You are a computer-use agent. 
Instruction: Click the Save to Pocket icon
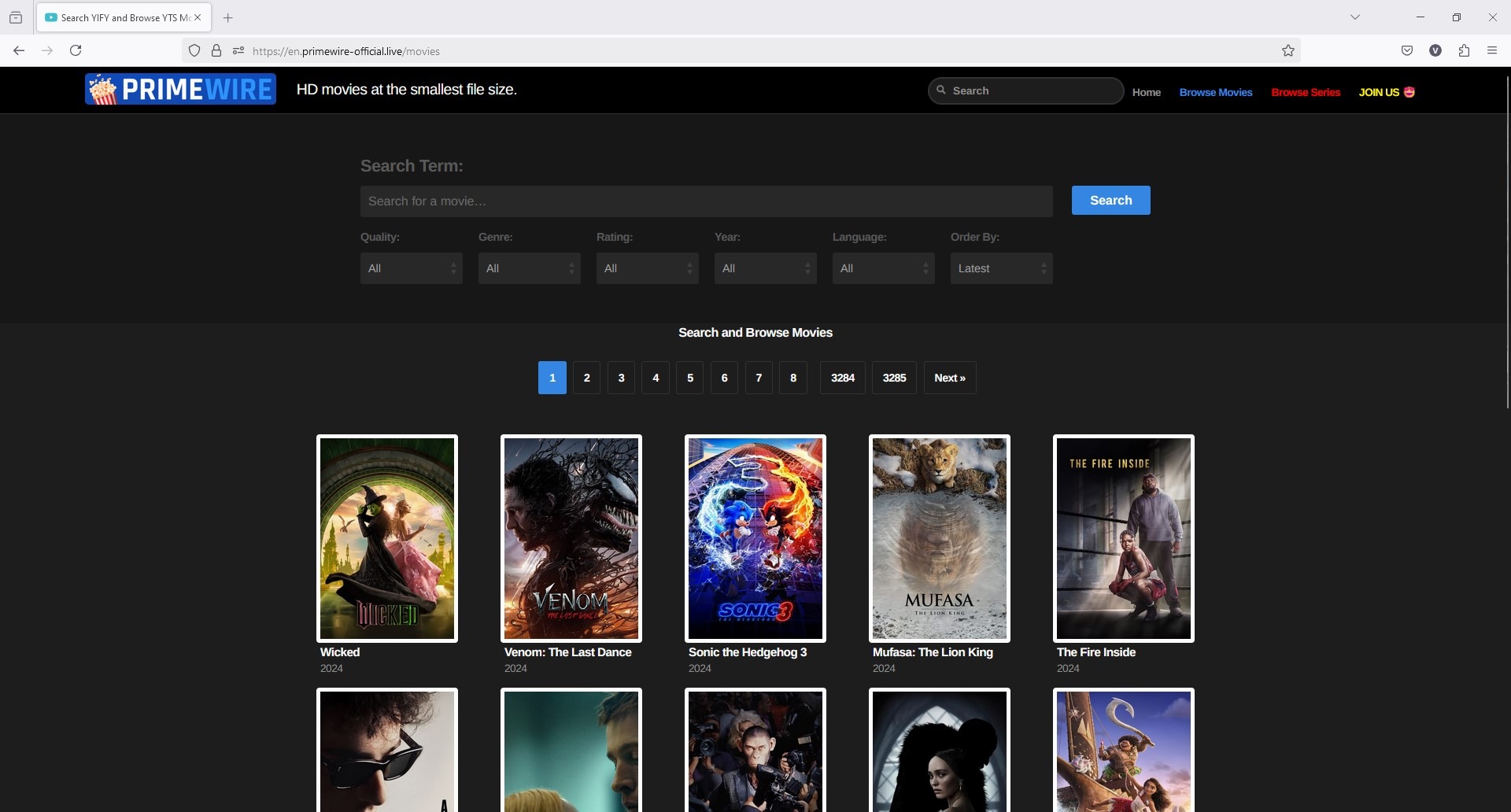click(x=1407, y=51)
